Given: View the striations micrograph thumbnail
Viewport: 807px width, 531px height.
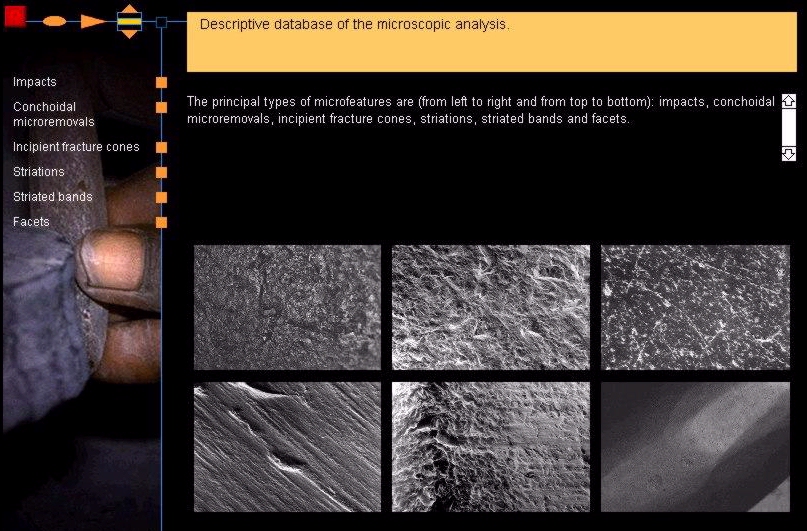Looking at the screenshot, I should tap(287, 447).
